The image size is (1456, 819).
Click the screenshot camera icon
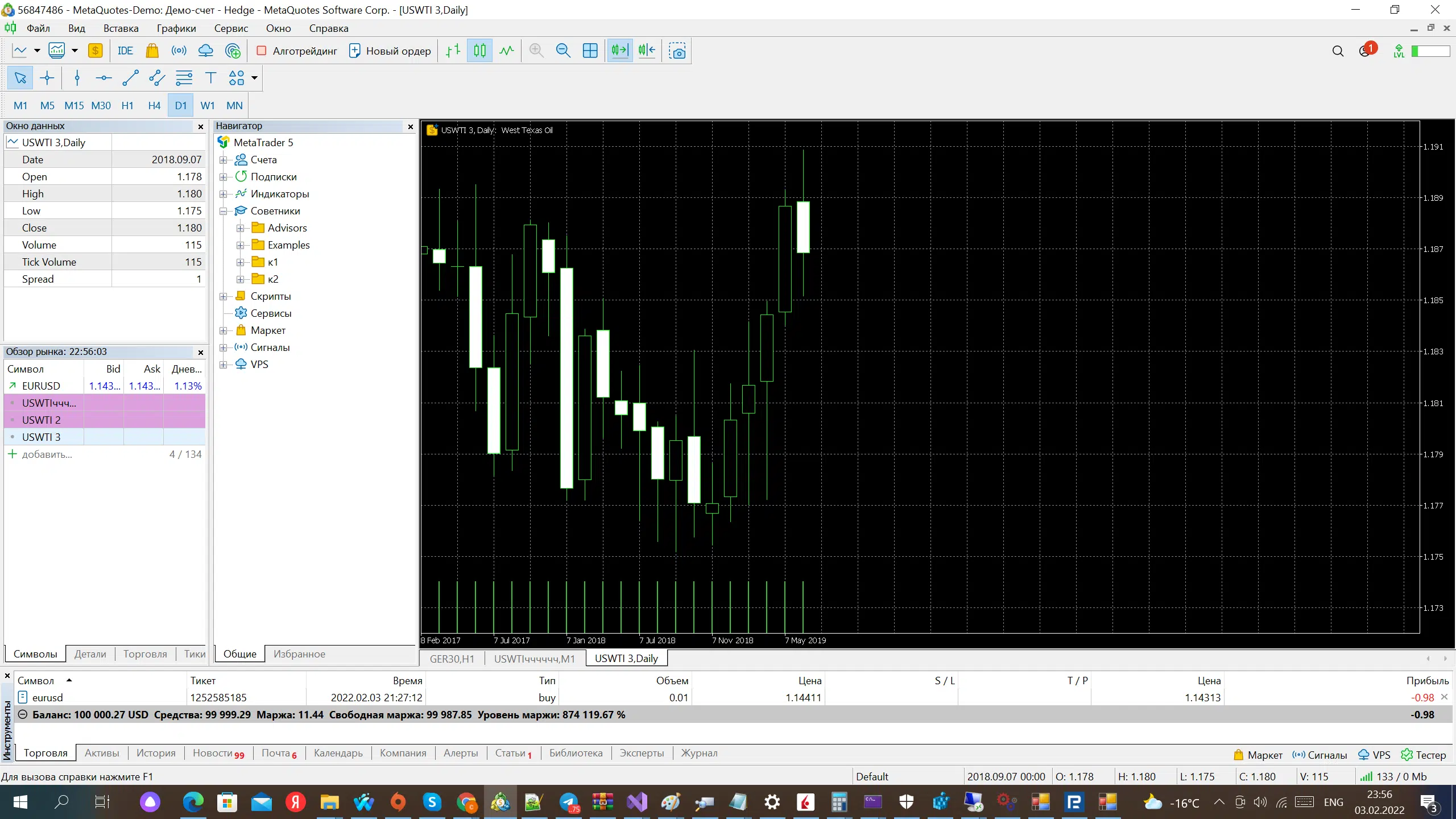(x=677, y=51)
